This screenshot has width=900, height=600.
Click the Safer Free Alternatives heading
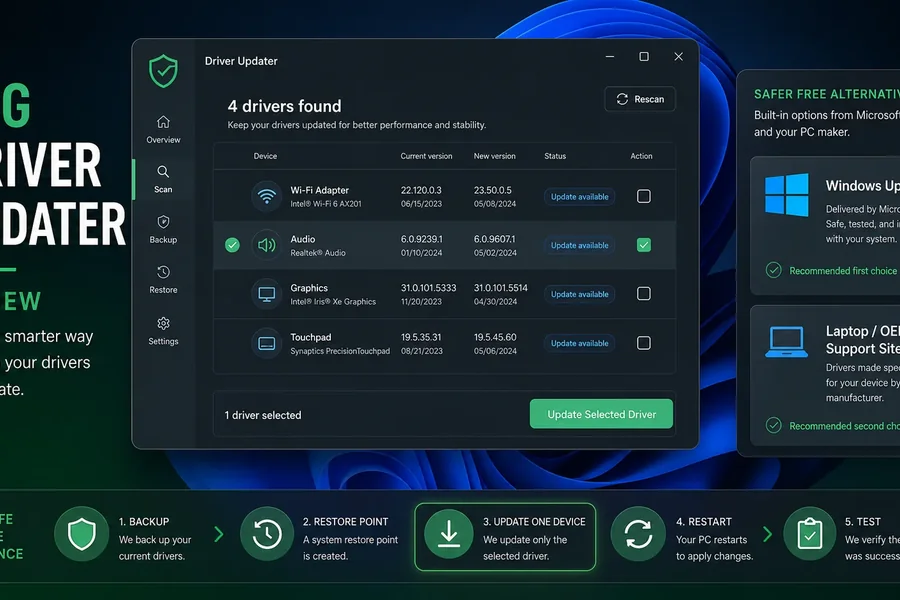(x=827, y=94)
